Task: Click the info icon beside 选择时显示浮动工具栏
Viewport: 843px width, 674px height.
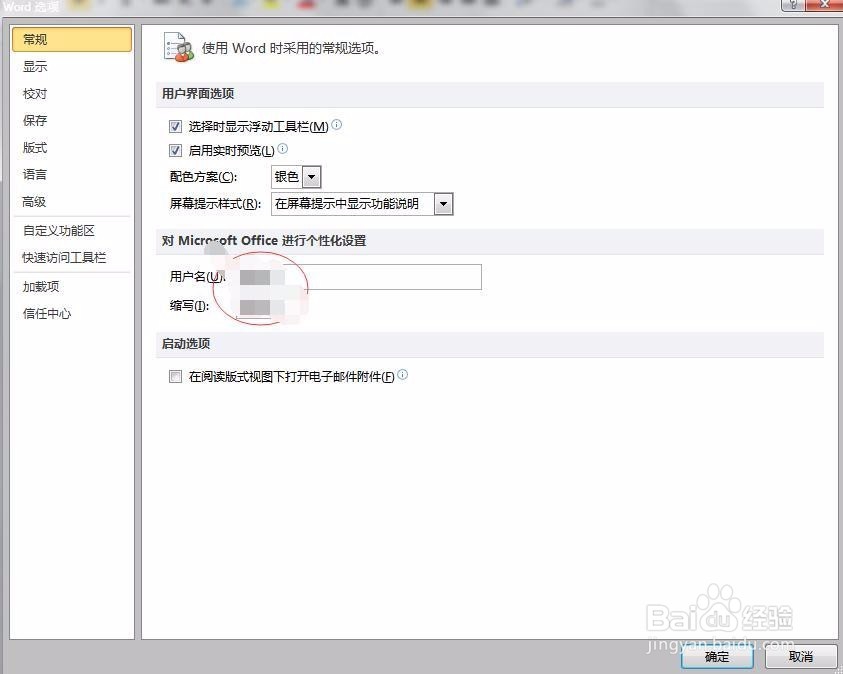Action: [x=336, y=124]
